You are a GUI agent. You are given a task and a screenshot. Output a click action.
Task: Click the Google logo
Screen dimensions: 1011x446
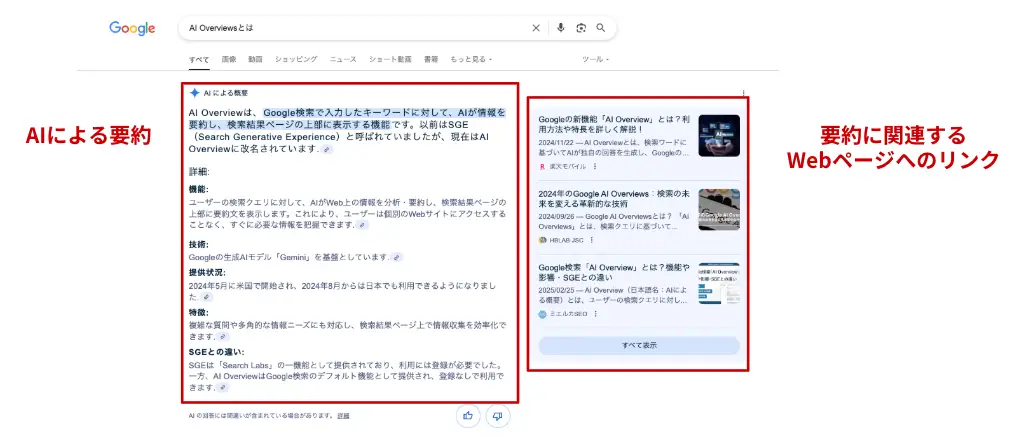click(x=132, y=28)
